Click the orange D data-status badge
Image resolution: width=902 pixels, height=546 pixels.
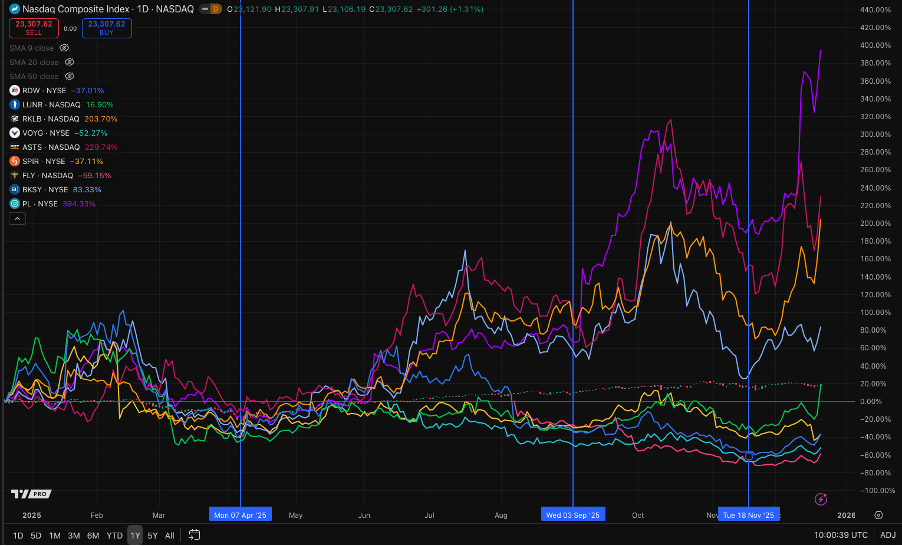(219, 10)
